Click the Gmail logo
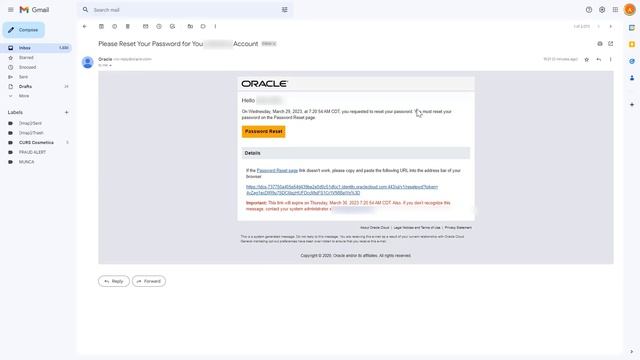Image resolution: width=640 pixels, height=360 pixels. pyautogui.click(x=34, y=10)
